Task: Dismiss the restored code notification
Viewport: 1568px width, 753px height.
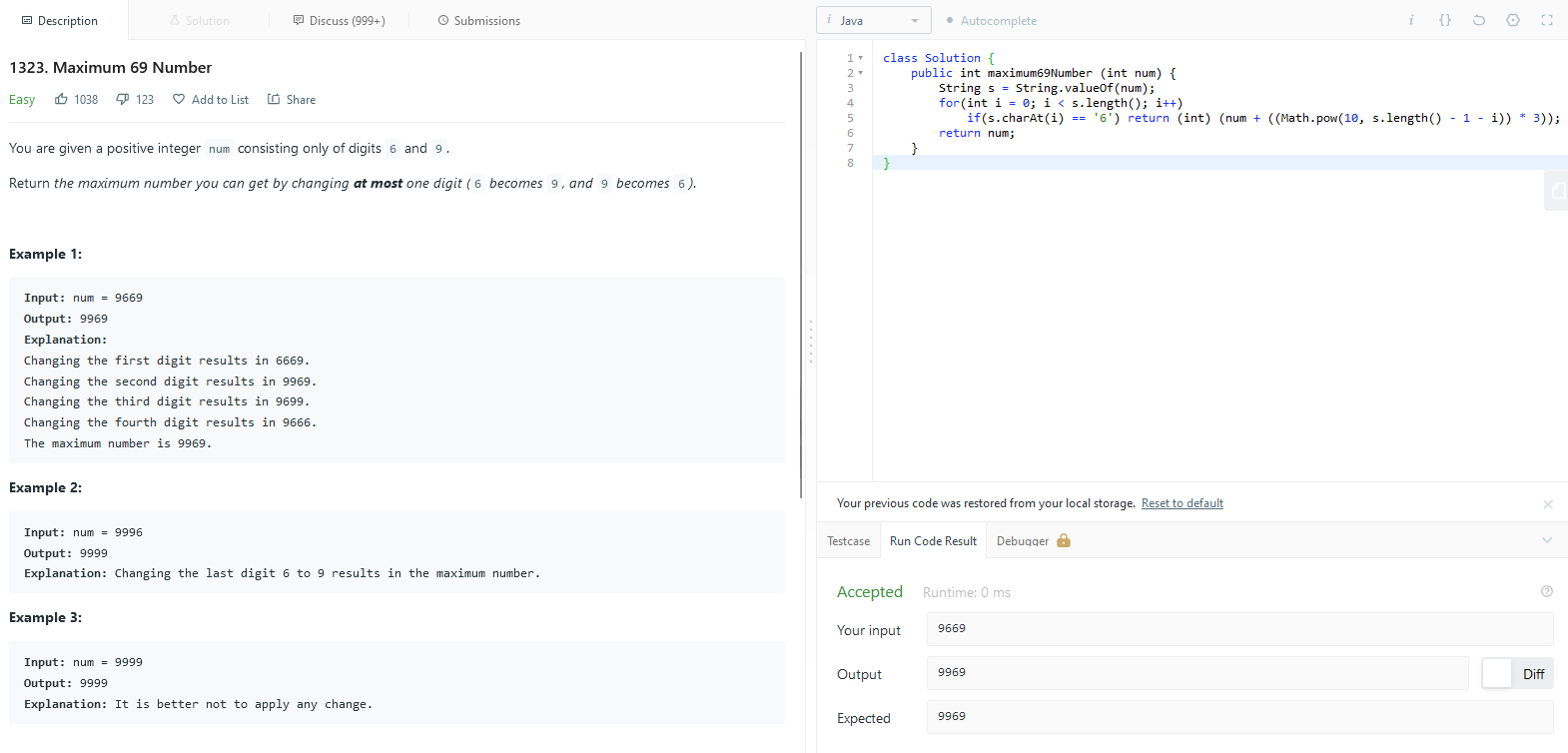Action: 1547,504
